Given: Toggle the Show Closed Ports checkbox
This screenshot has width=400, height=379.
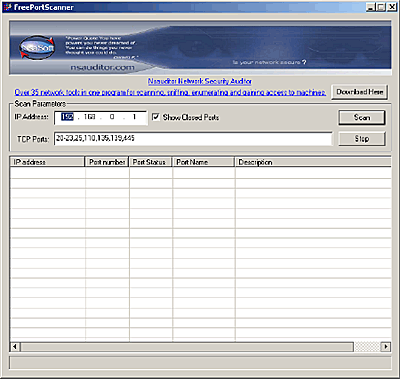Looking at the screenshot, I should (156, 117).
